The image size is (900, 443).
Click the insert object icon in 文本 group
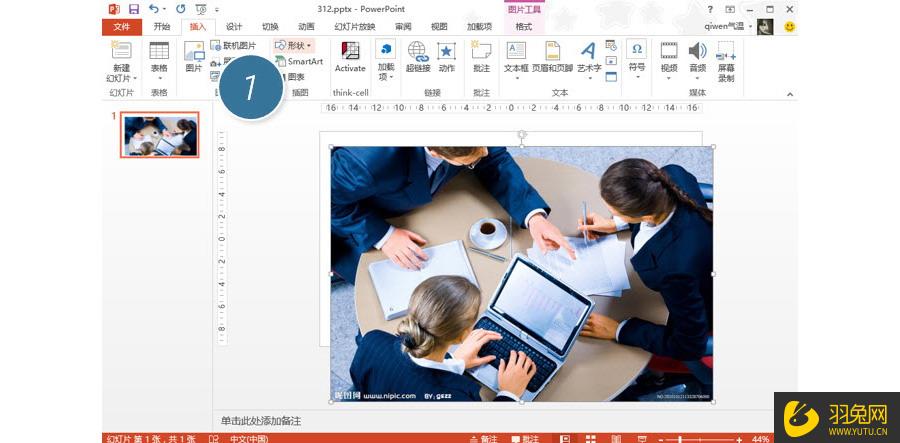pos(611,76)
